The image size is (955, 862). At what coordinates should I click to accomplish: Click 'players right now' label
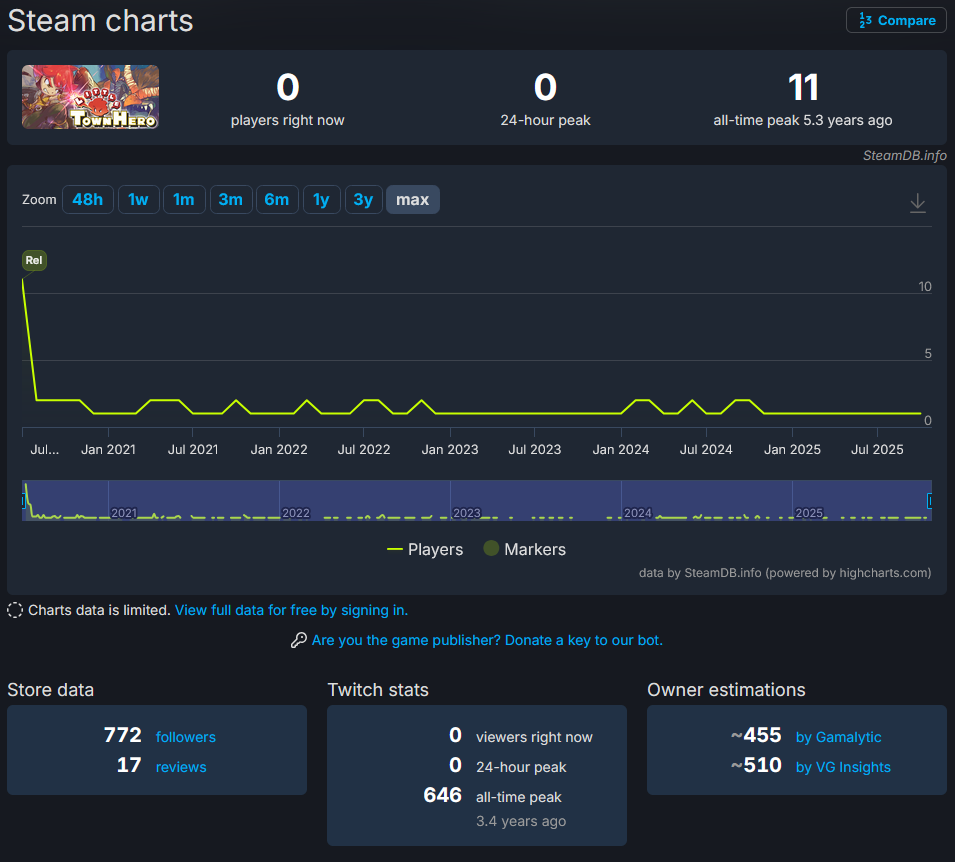pyautogui.click(x=287, y=120)
